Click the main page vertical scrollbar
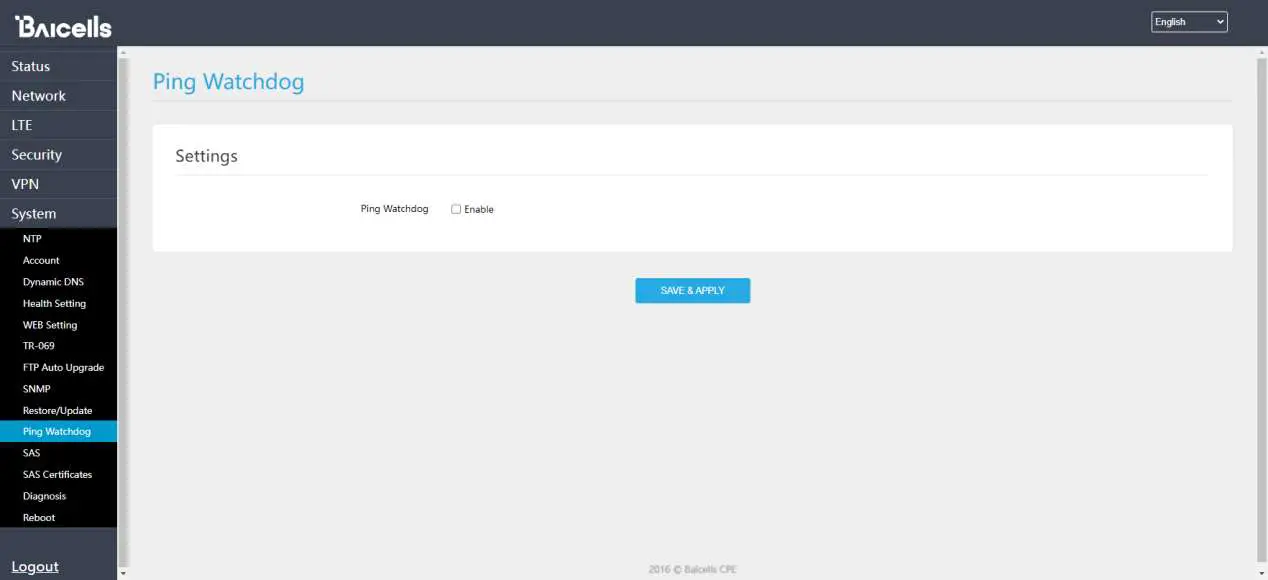Image resolution: width=1268 pixels, height=580 pixels. (1261, 310)
